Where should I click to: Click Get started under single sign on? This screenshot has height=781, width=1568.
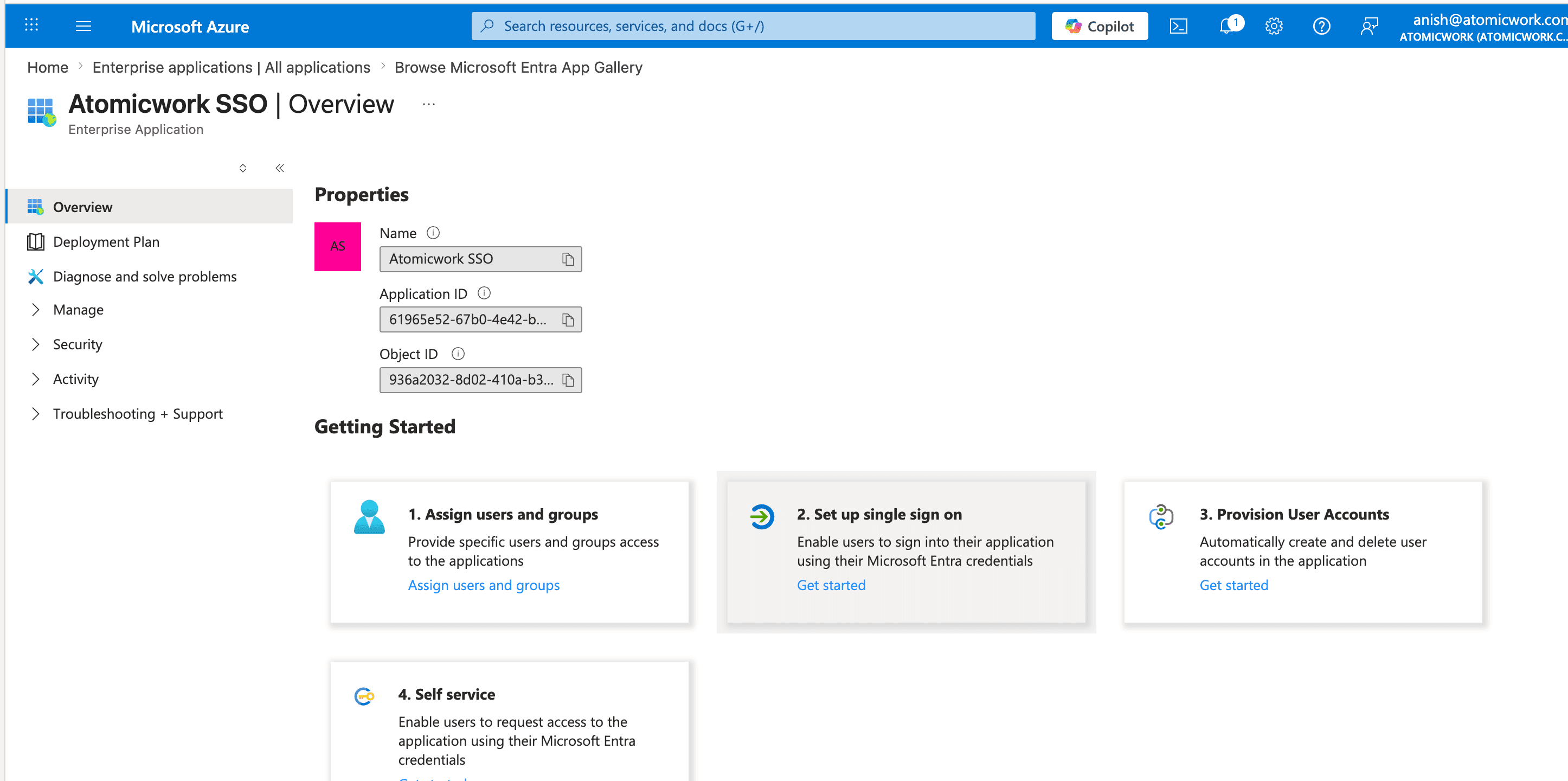click(x=832, y=585)
